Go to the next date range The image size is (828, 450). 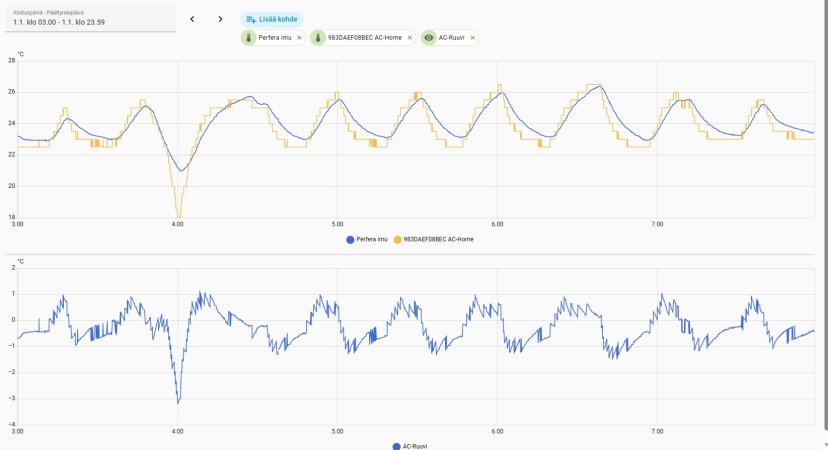[220, 19]
